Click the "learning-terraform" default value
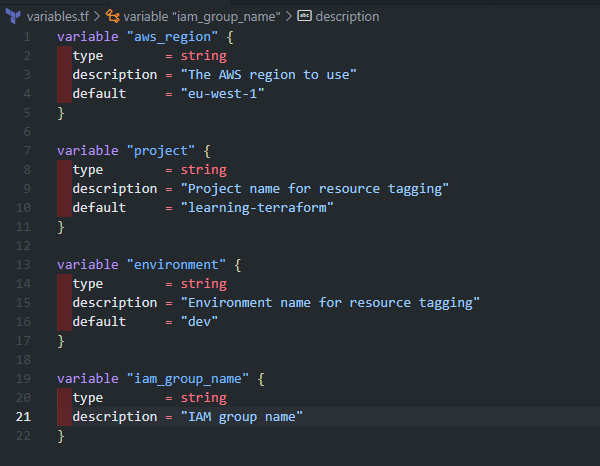 click(257, 208)
